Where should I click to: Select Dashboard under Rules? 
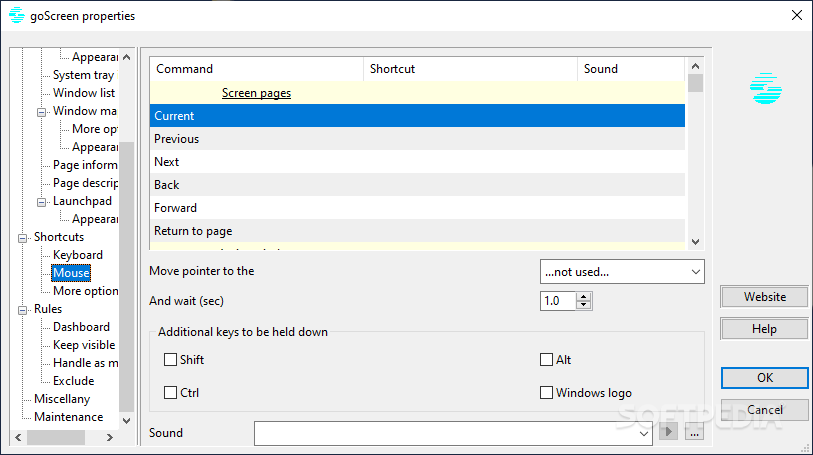tap(81, 327)
